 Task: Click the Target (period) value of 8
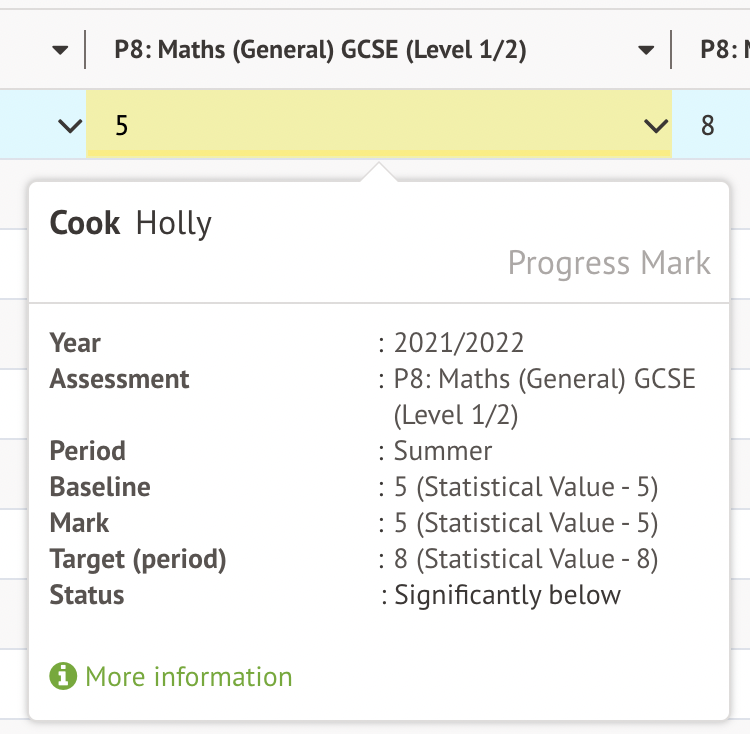click(x=526, y=559)
